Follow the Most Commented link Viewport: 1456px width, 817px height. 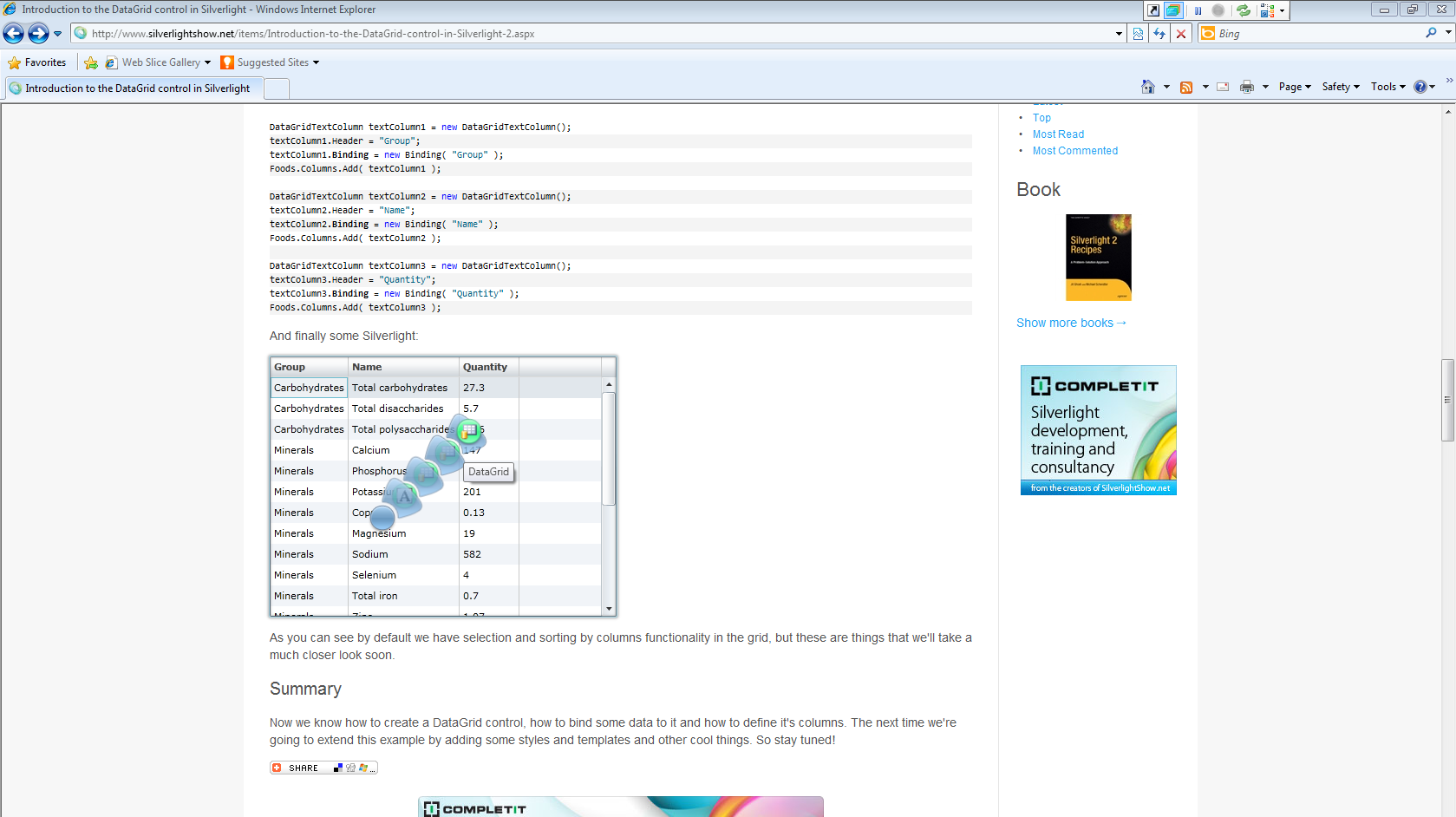pyautogui.click(x=1075, y=151)
